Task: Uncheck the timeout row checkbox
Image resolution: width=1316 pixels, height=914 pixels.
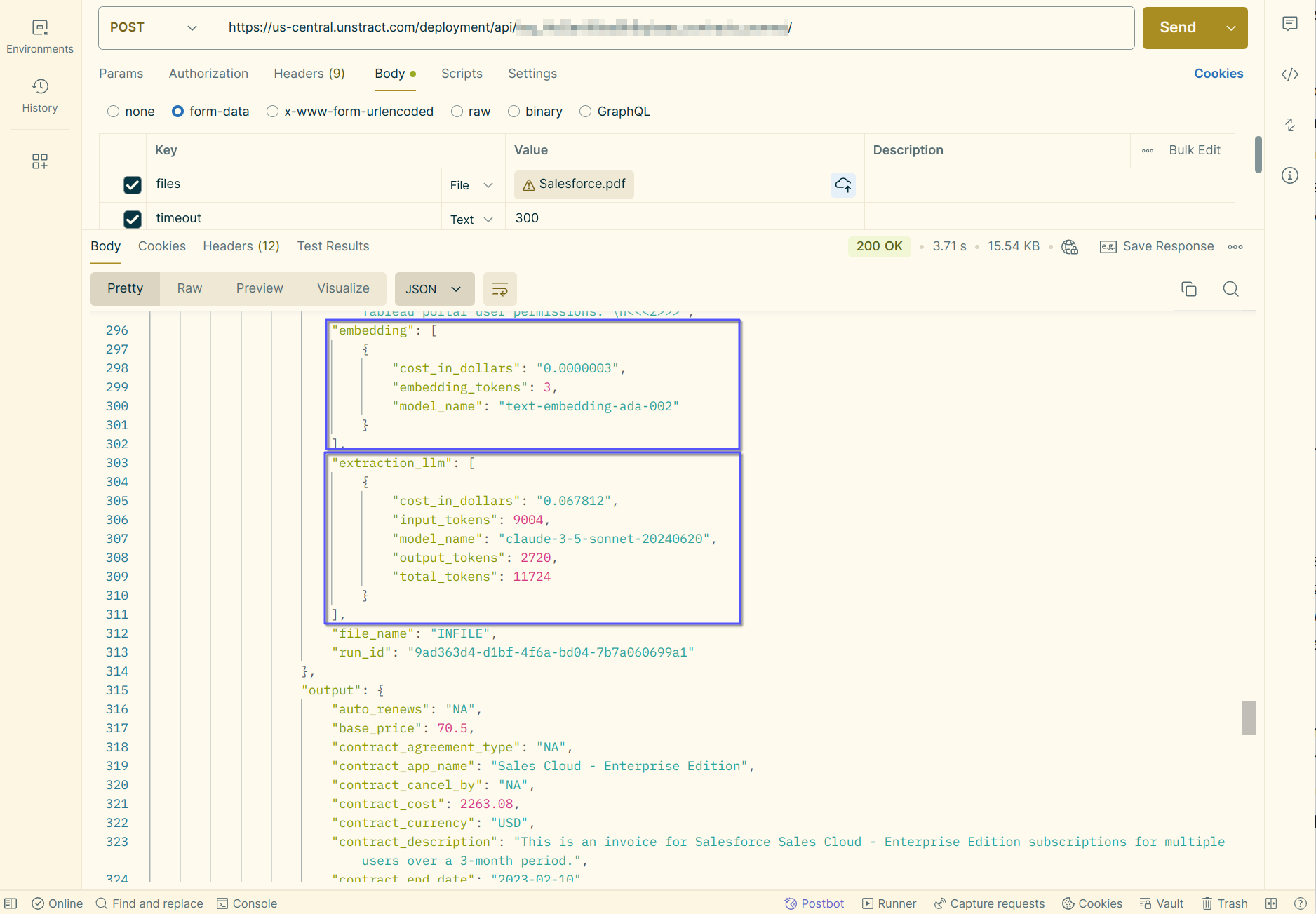Action: (x=133, y=219)
